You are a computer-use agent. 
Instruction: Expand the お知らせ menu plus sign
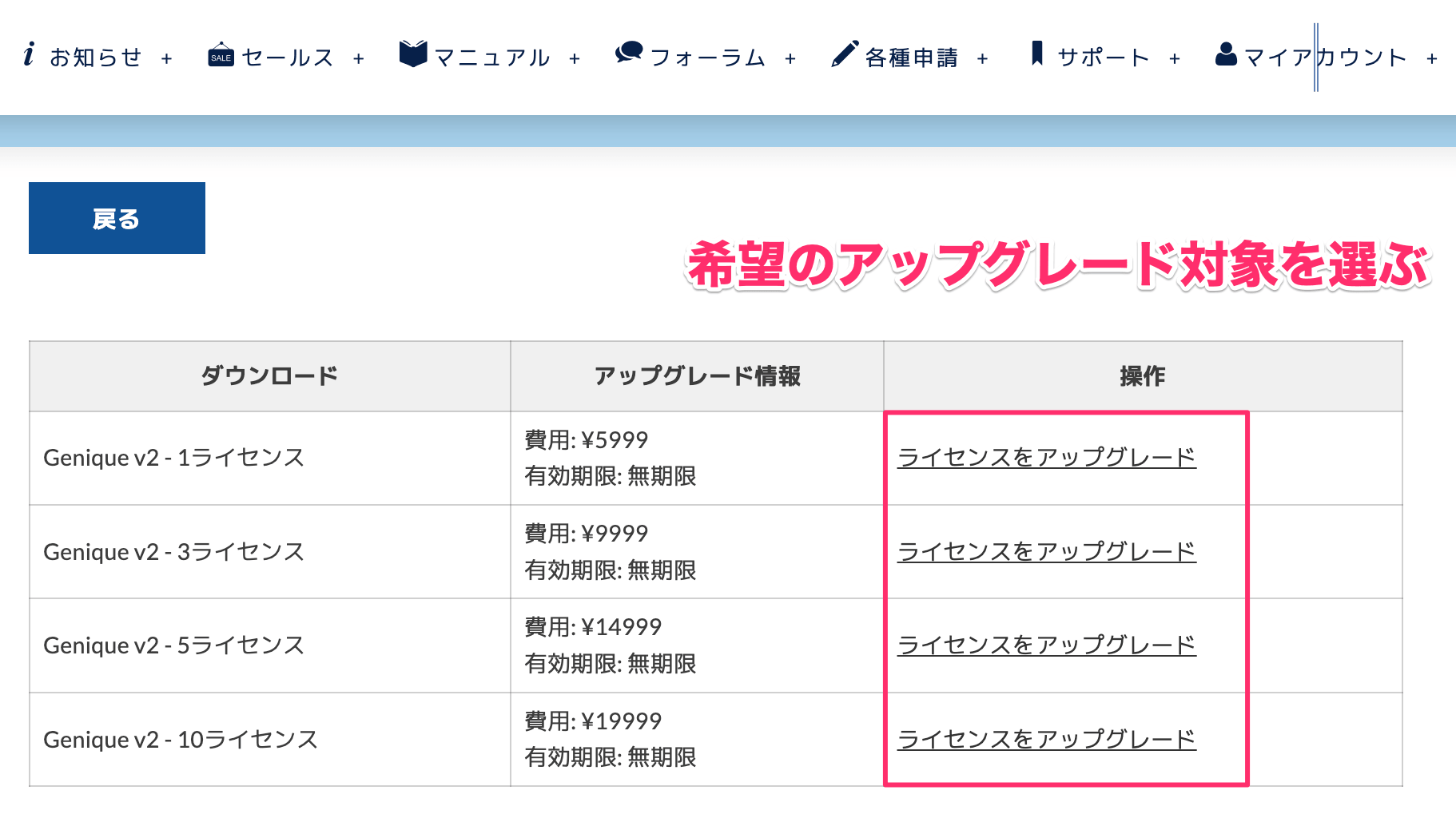166,58
